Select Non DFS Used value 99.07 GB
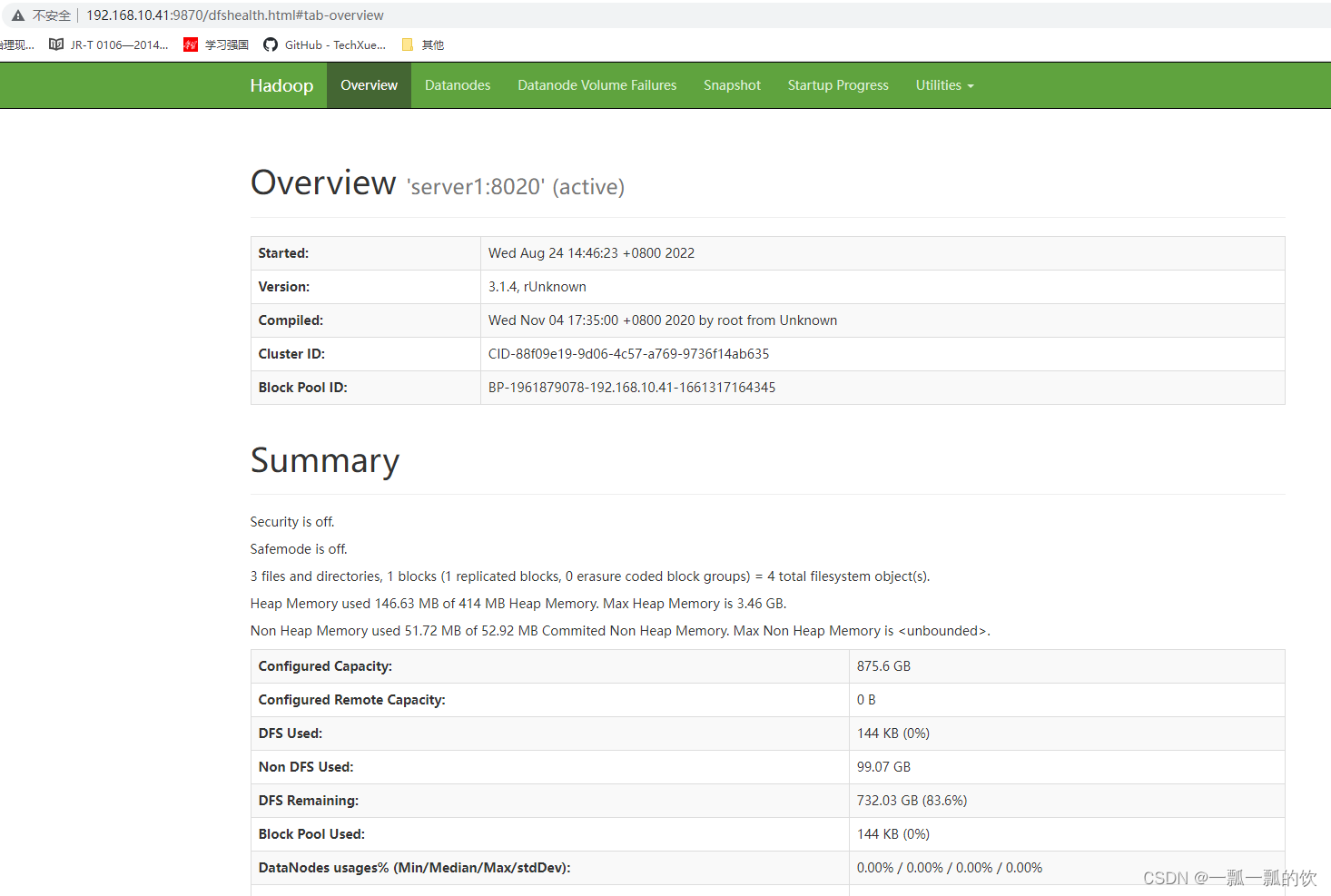This screenshot has height=896, width=1331. click(883, 767)
